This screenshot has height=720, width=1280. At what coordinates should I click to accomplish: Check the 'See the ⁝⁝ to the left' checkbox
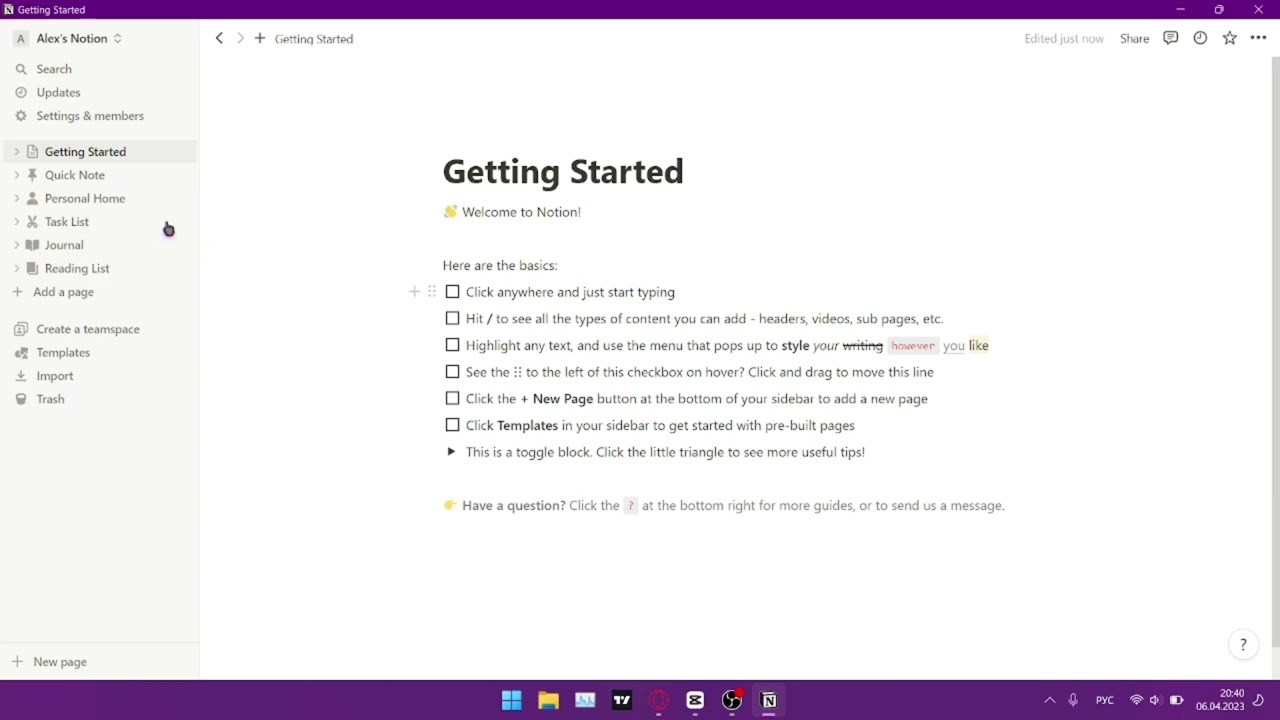pos(452,372)
